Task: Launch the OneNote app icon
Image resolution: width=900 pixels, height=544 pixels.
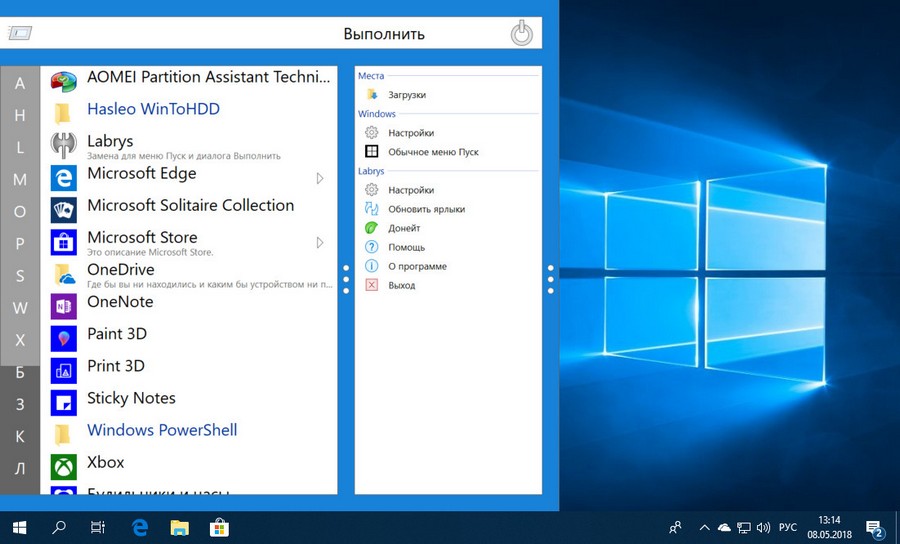Action: coord(63,306)
